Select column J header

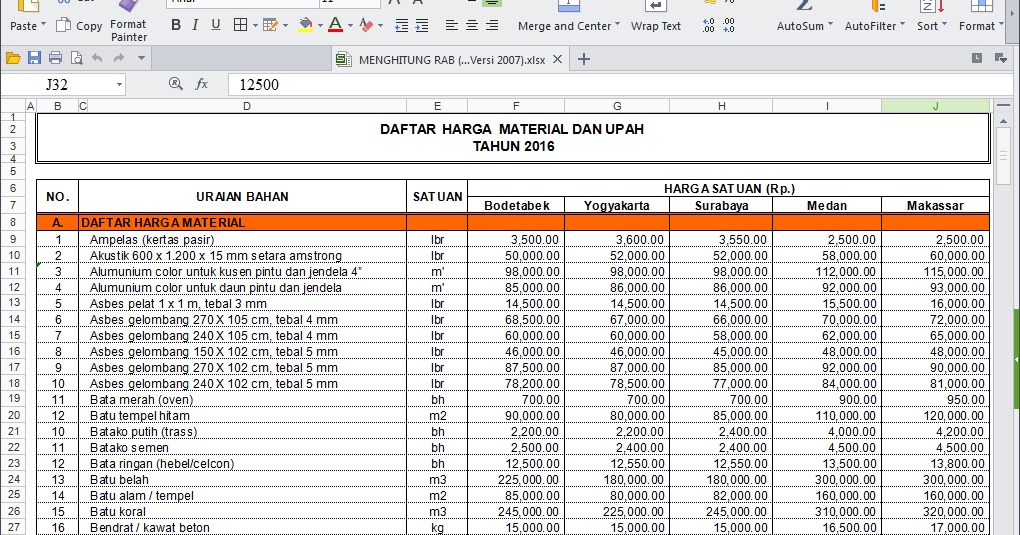pyautogui.click(x=935, y=105)
